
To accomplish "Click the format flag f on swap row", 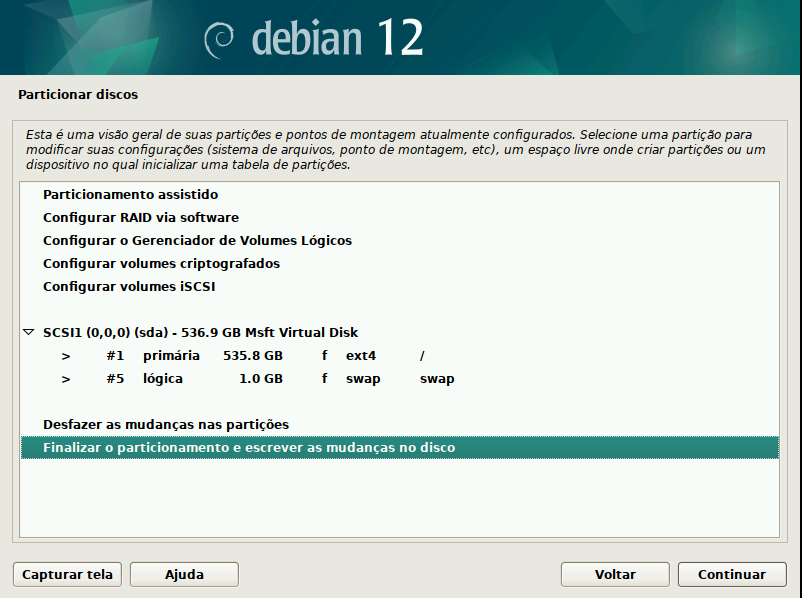I will pos(324,378).
